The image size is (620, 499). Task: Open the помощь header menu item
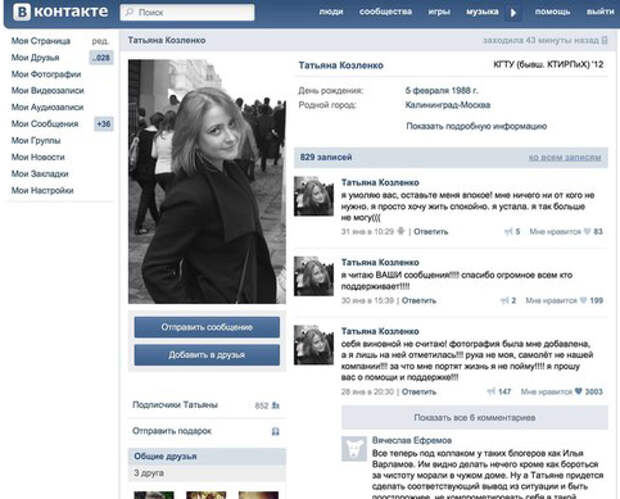click(x=552, y=12)
